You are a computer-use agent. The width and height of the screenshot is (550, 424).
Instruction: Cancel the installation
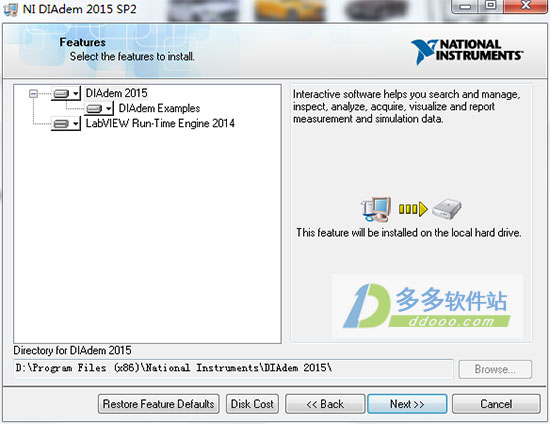coord(496,404)
